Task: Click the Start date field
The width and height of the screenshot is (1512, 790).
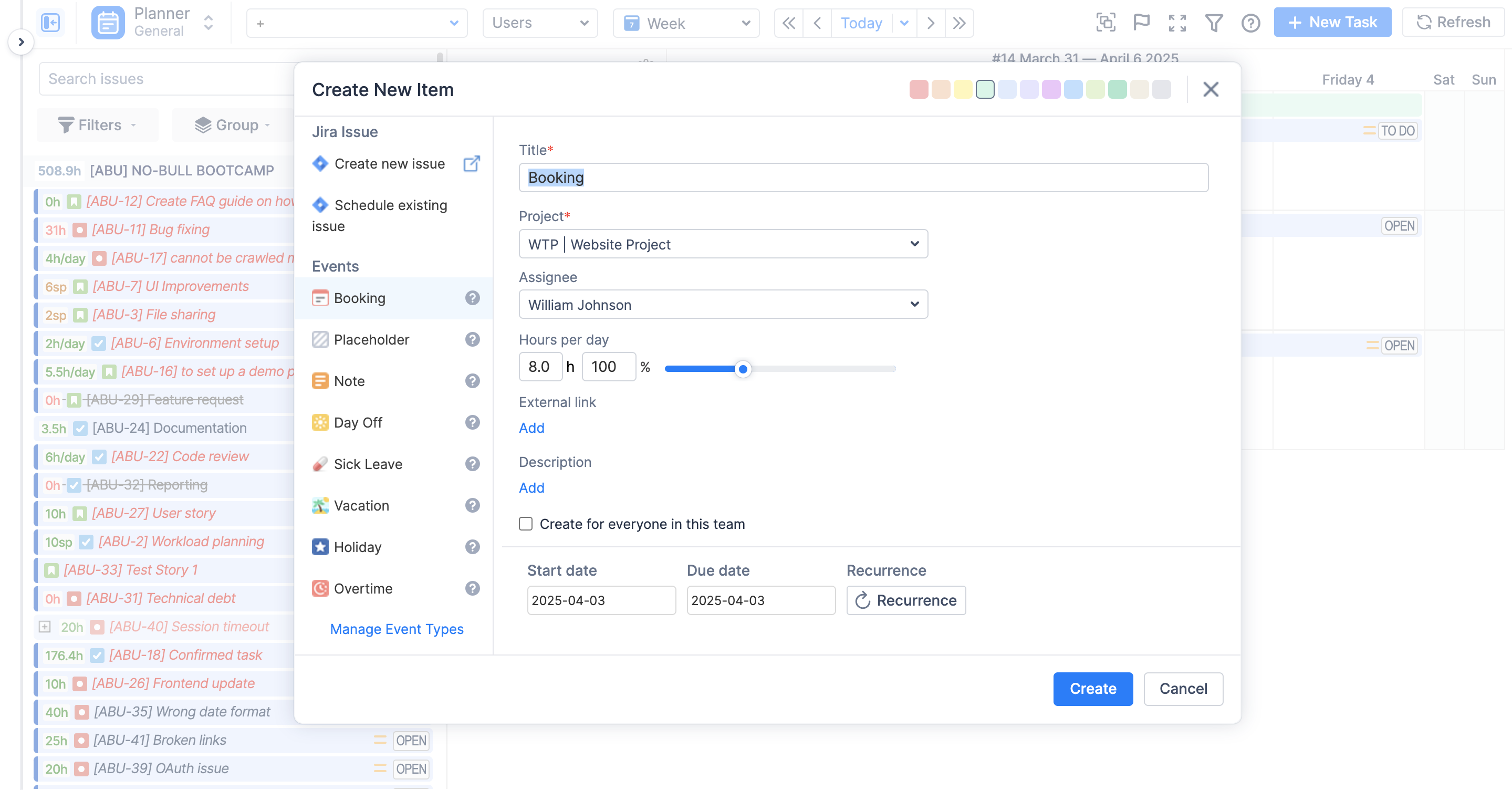Action: pyautogui.click(x=601, y=600)
